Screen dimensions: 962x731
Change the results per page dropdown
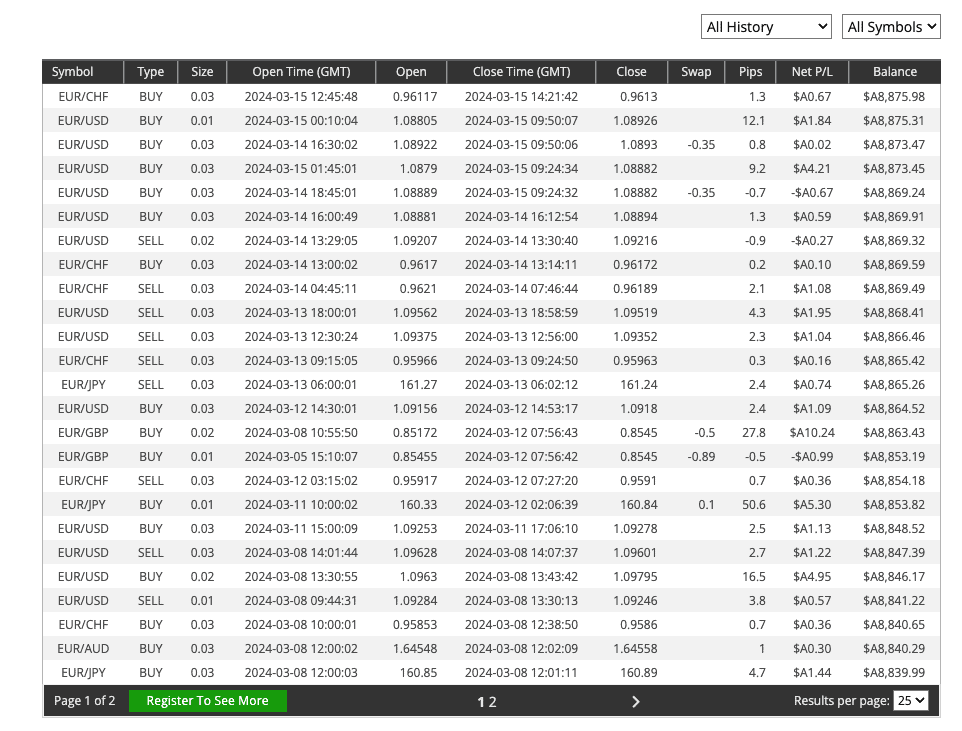910,701
